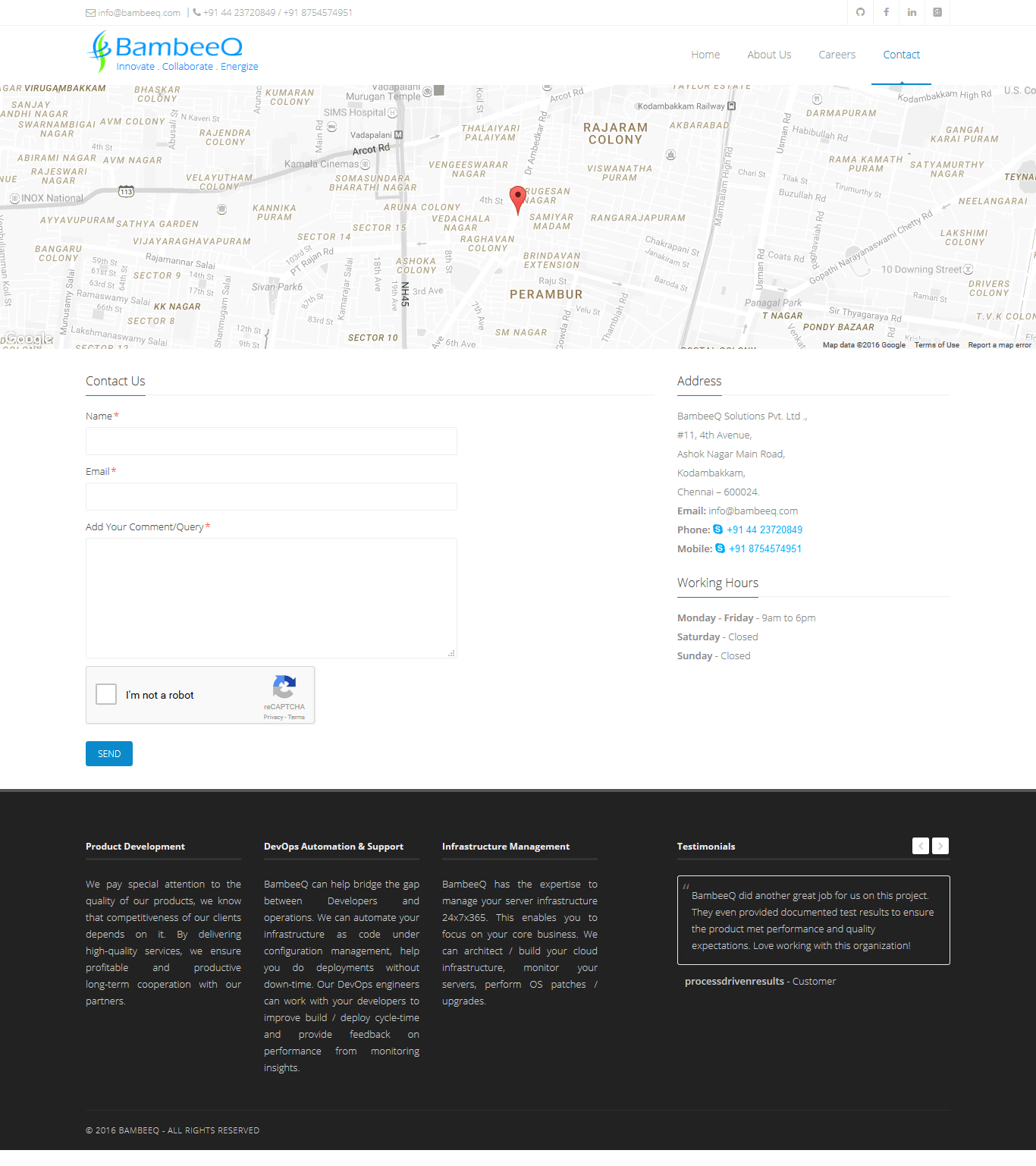The image size is (1036, 1166).
Task: Click the +91 44 23720849 phone link
Action: (x=764, y=530)
